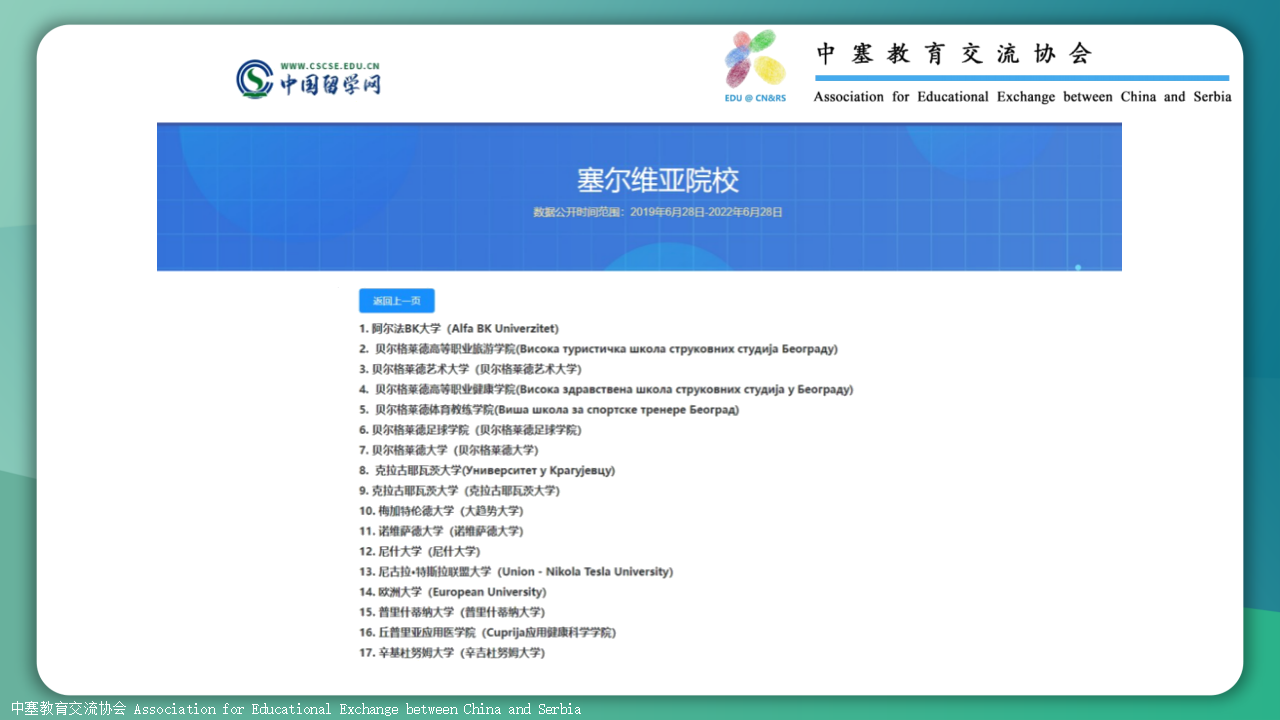
Task: Click the 数据公开时间范围 date range text
Action: click(658, 212)
